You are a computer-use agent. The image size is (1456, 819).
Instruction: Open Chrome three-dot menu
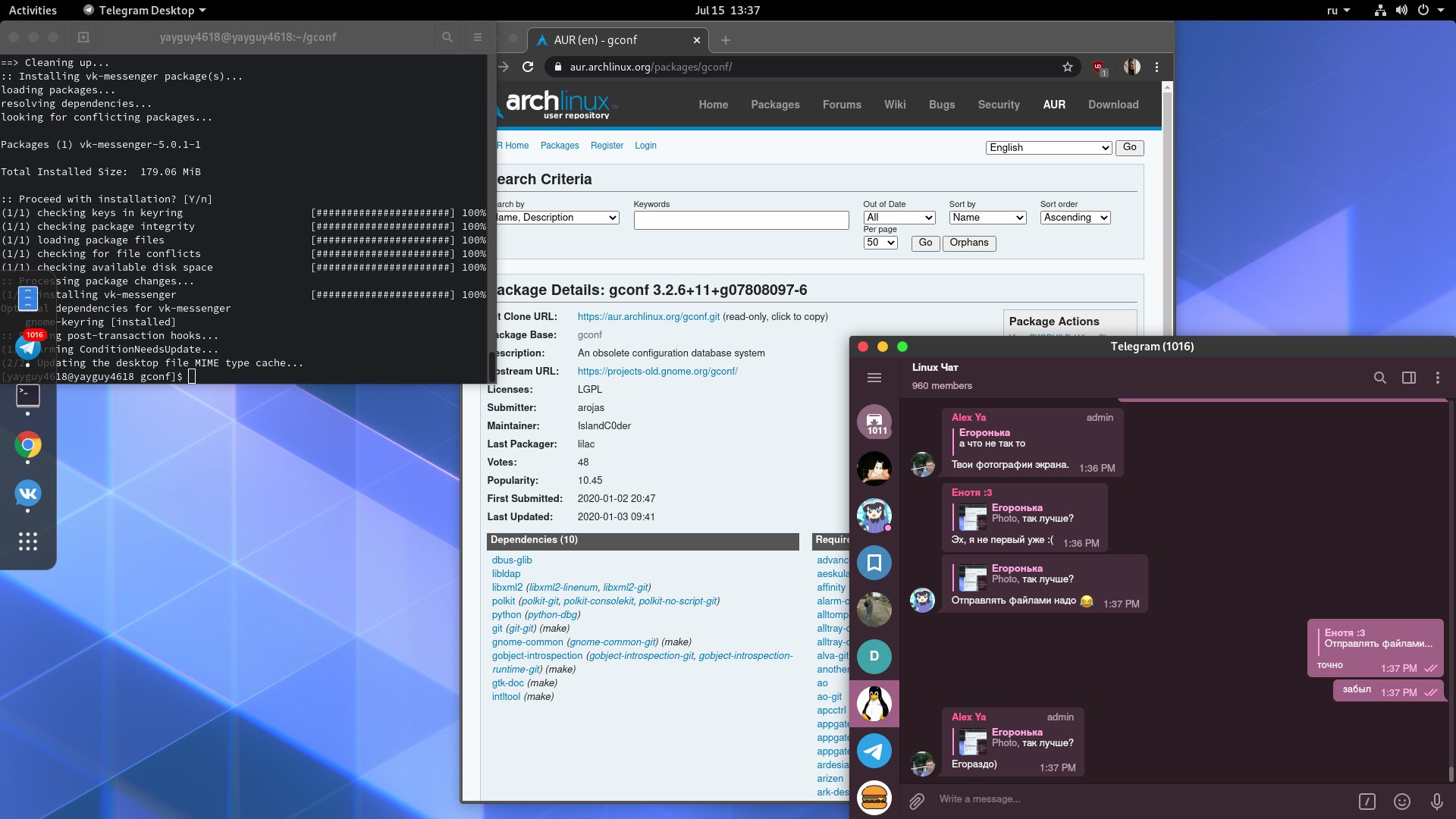coord(1157,67)
